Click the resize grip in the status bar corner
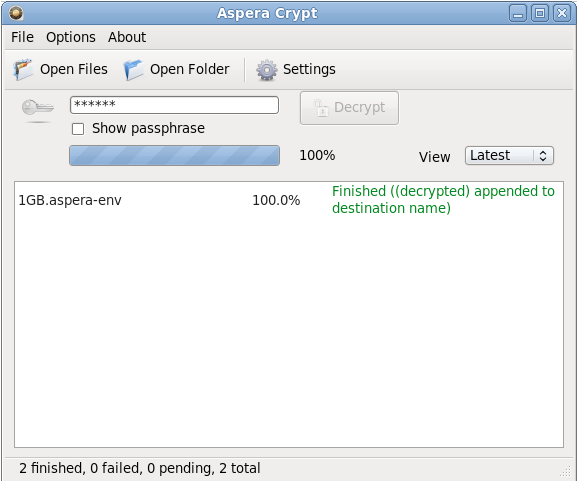The height and width of the screenshot is (481, 578). 565,471
